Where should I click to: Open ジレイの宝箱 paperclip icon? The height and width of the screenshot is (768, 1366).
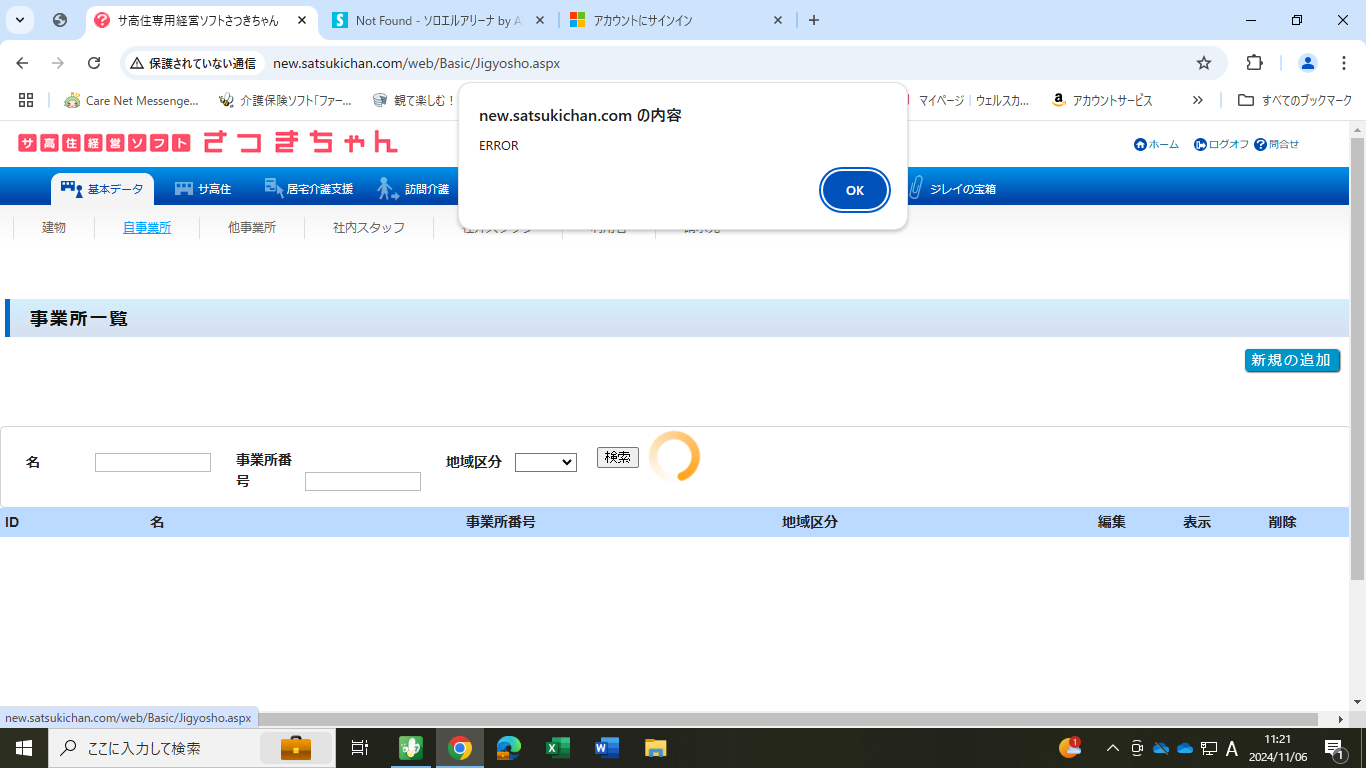915,188
